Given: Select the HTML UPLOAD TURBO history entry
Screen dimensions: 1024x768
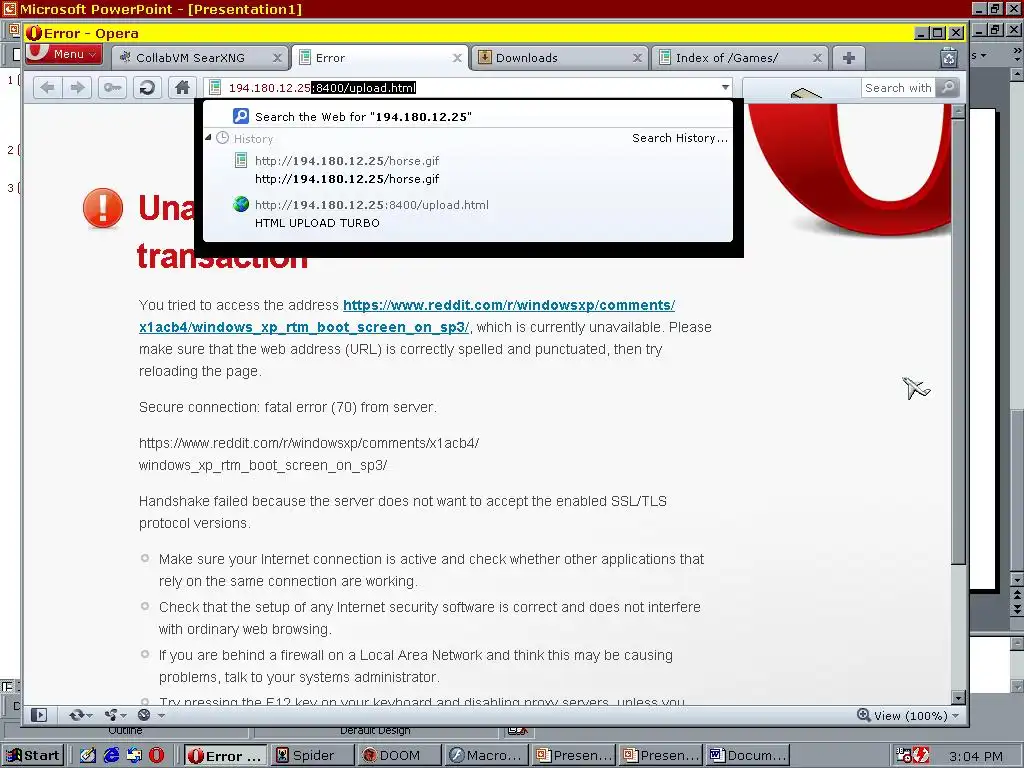Looking at the screenshot, I should (x=468, y=214).
